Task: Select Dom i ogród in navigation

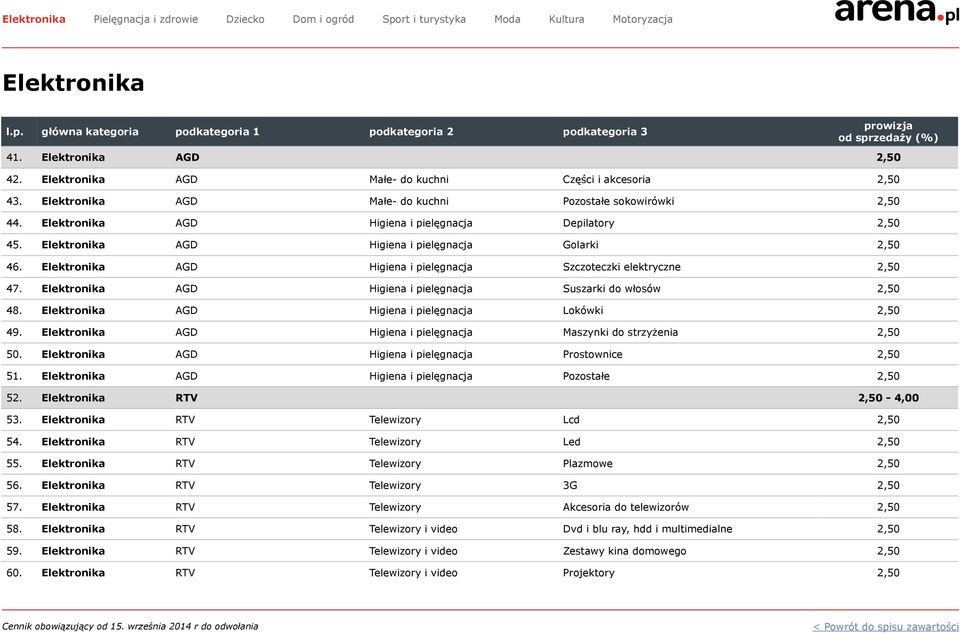Action: (323, 19)
